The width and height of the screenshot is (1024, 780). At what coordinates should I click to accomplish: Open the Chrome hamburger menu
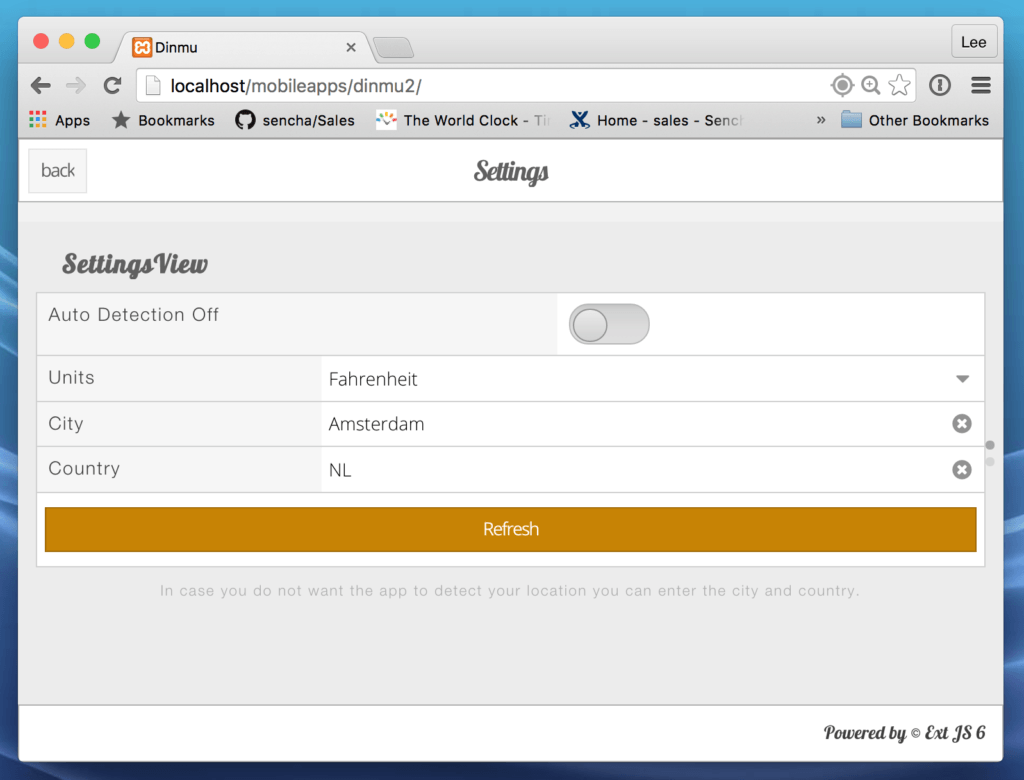pyautogui.click(x=981, y=85)
